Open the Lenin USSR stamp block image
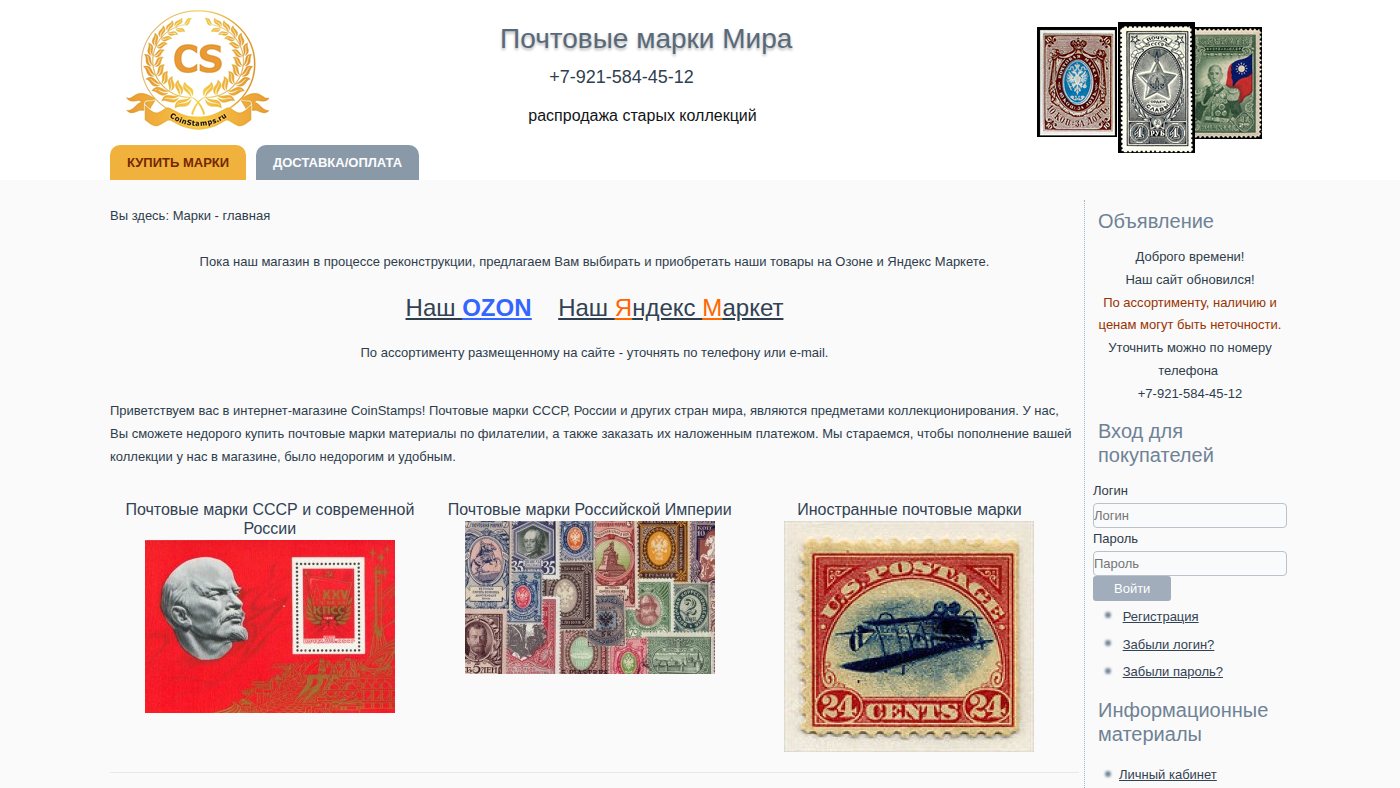 coord(270,626)
